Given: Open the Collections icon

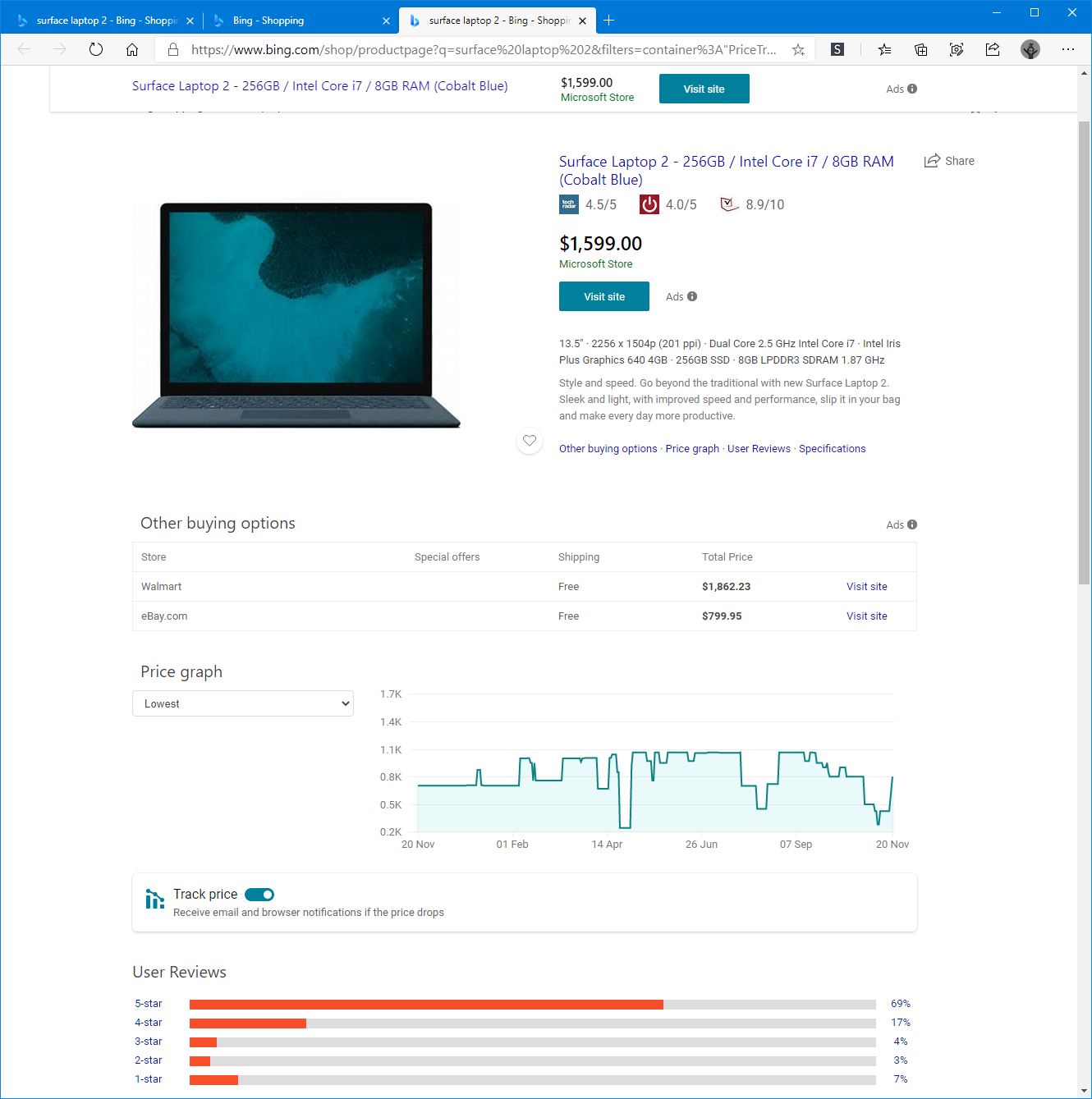Looking at the screenshot, I should click(921, 49).
